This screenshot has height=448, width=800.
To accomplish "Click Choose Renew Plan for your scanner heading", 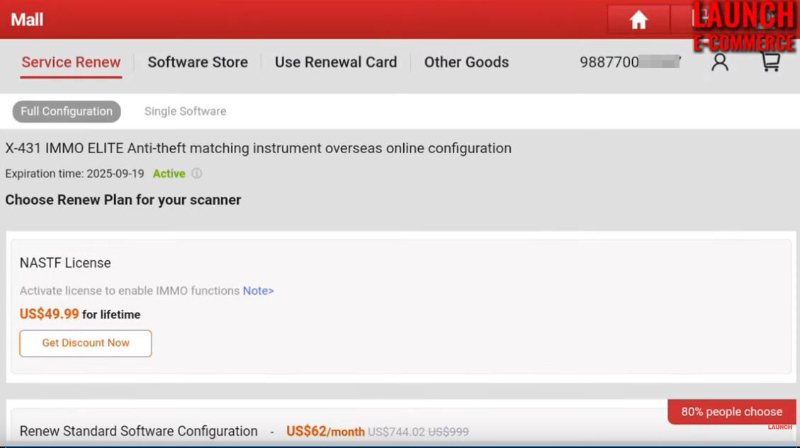I will pos(123,200).
